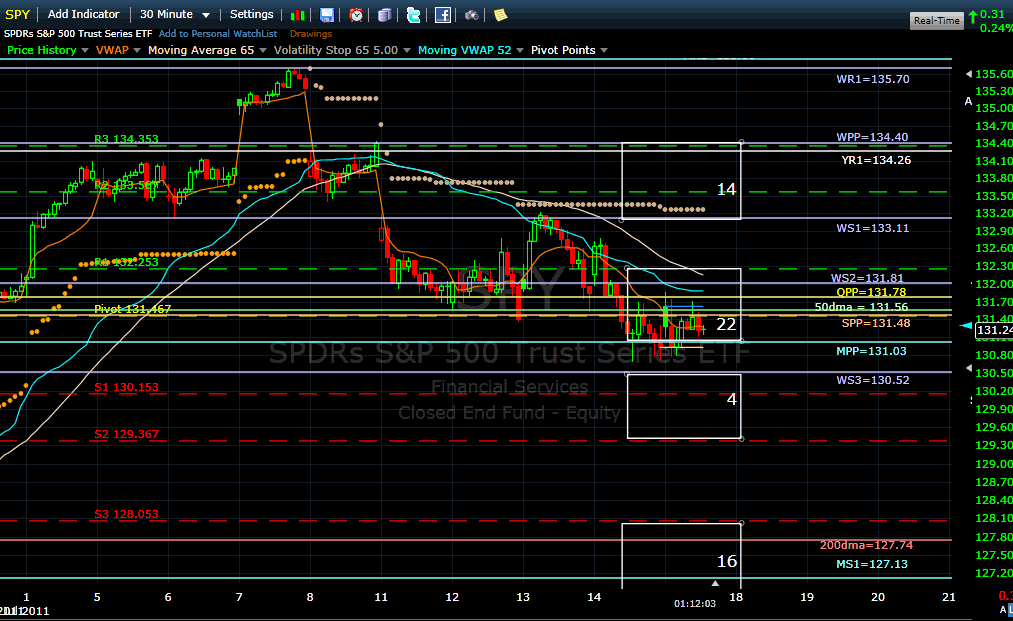
Task: Open the yellow sticky note icon
Action: (501, 15)
